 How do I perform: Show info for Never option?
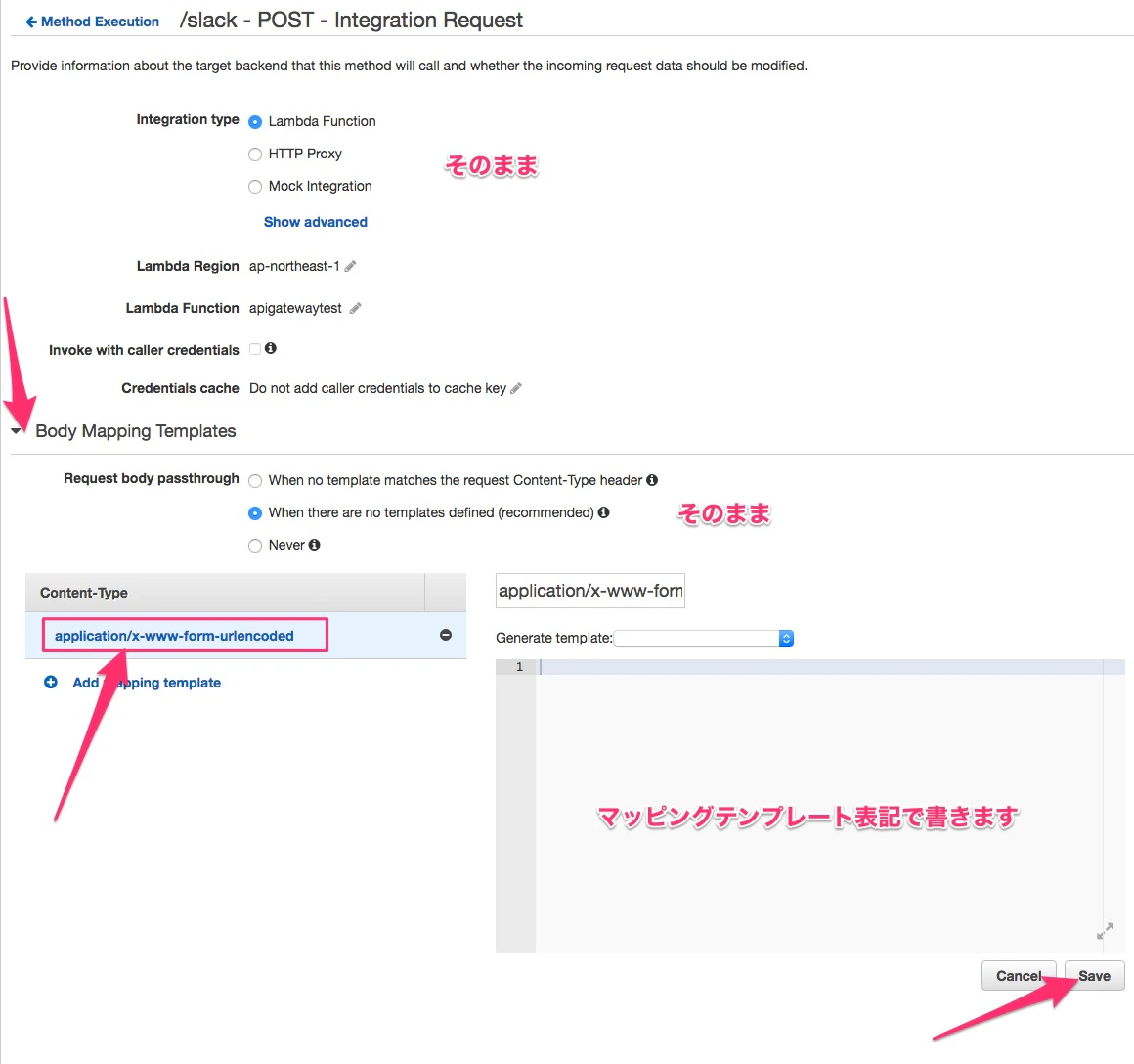(314, 545)
